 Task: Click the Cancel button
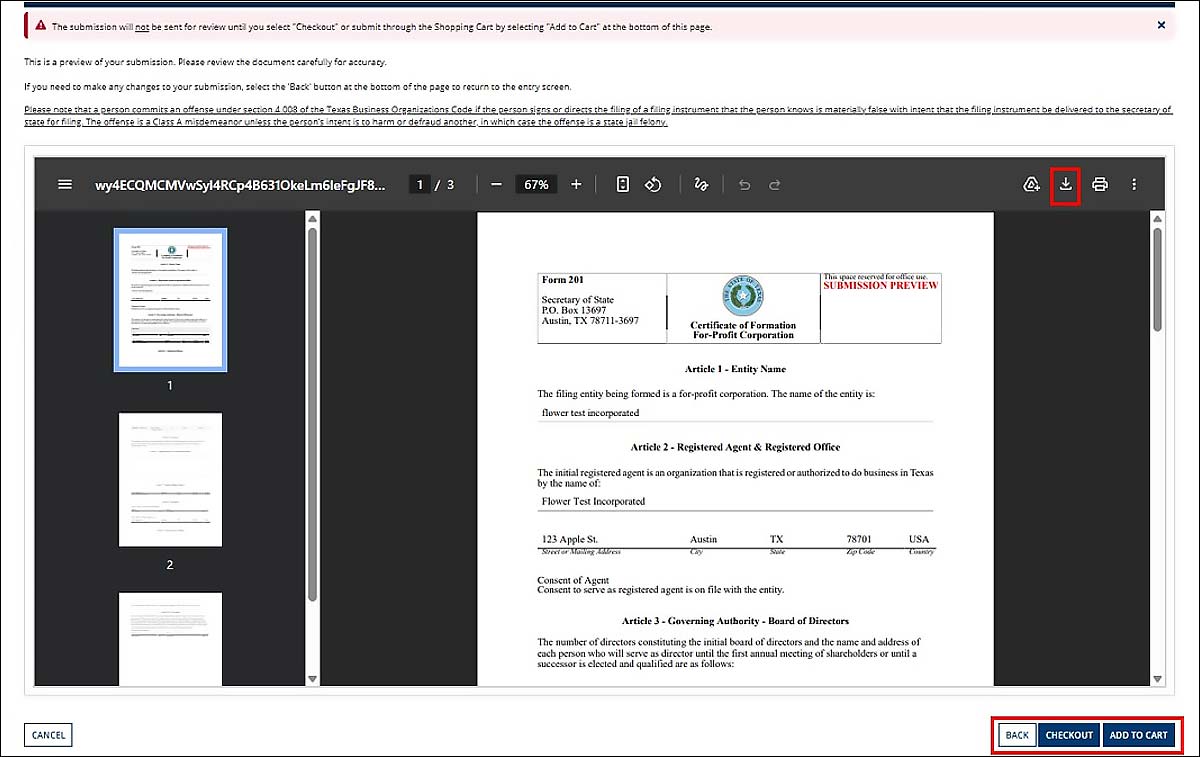(48, 735)
